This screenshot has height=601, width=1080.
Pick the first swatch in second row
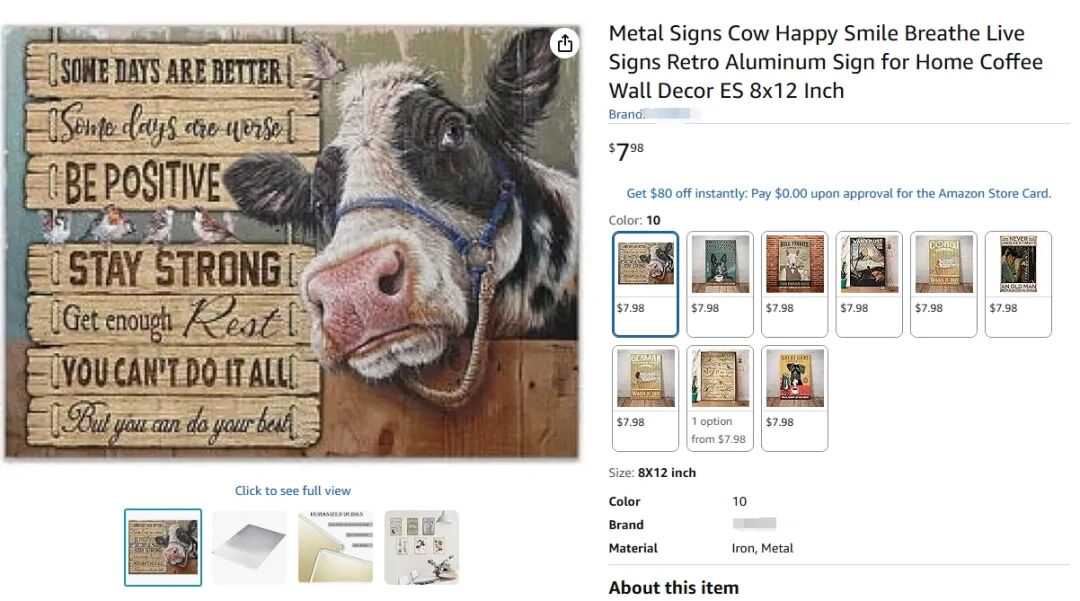645,398
